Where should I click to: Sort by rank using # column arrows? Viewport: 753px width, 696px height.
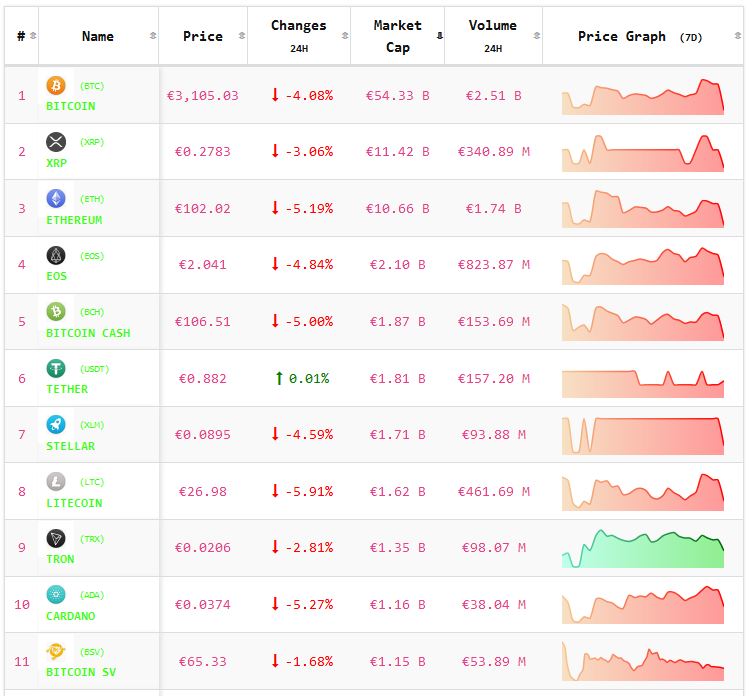pos(33,36)
